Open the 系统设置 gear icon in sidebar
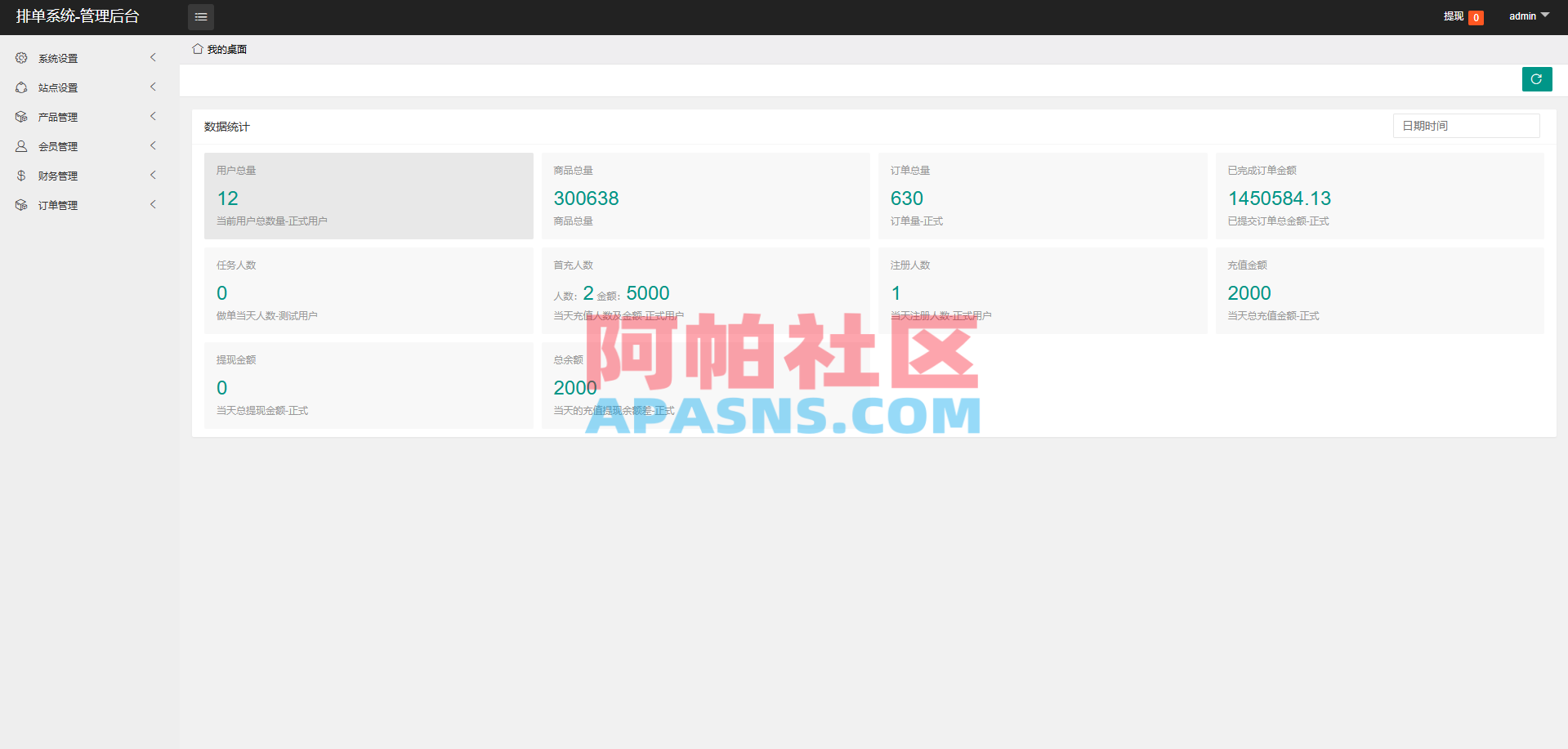The height and width of the screenshot is (749, 1568). pyautogui.click(x=20, y=57)
